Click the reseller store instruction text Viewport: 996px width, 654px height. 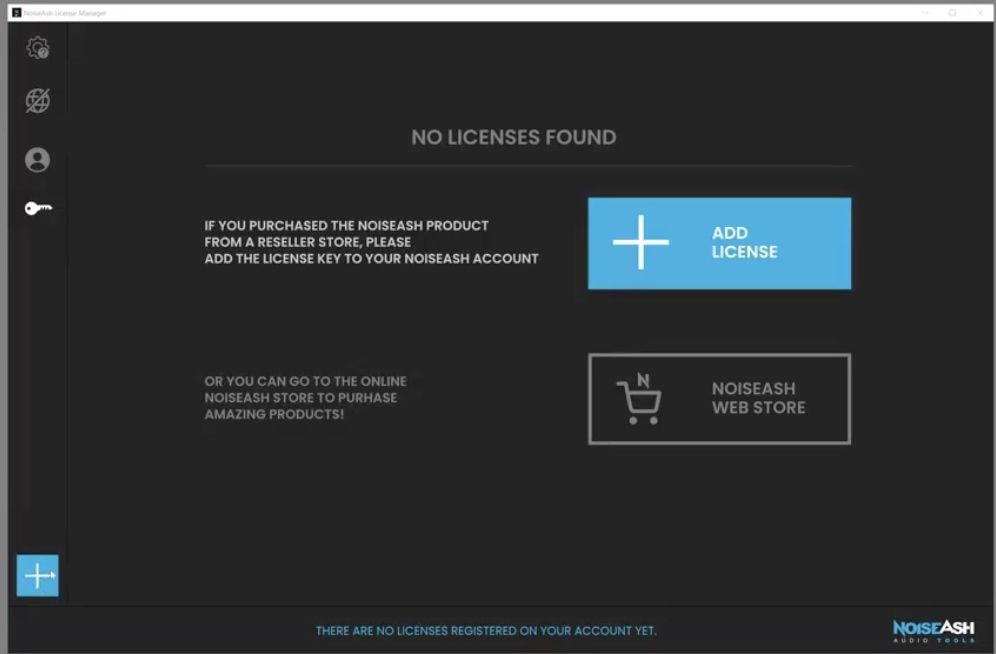click(x=371, y=242)
